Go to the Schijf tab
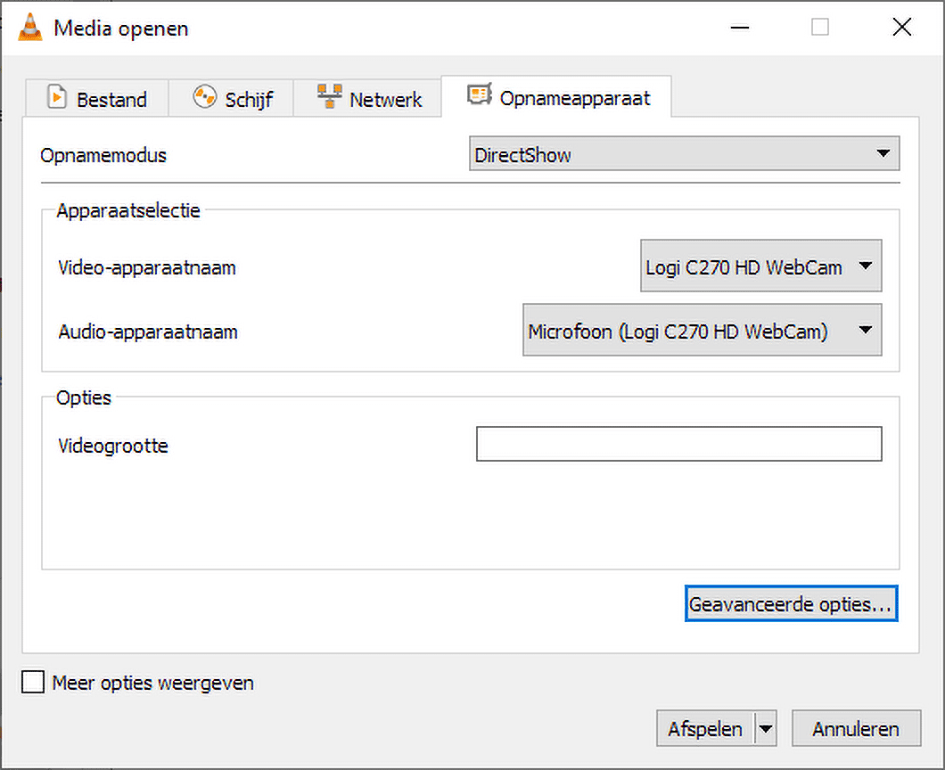945x770 pixels. (x=235, y=99)
